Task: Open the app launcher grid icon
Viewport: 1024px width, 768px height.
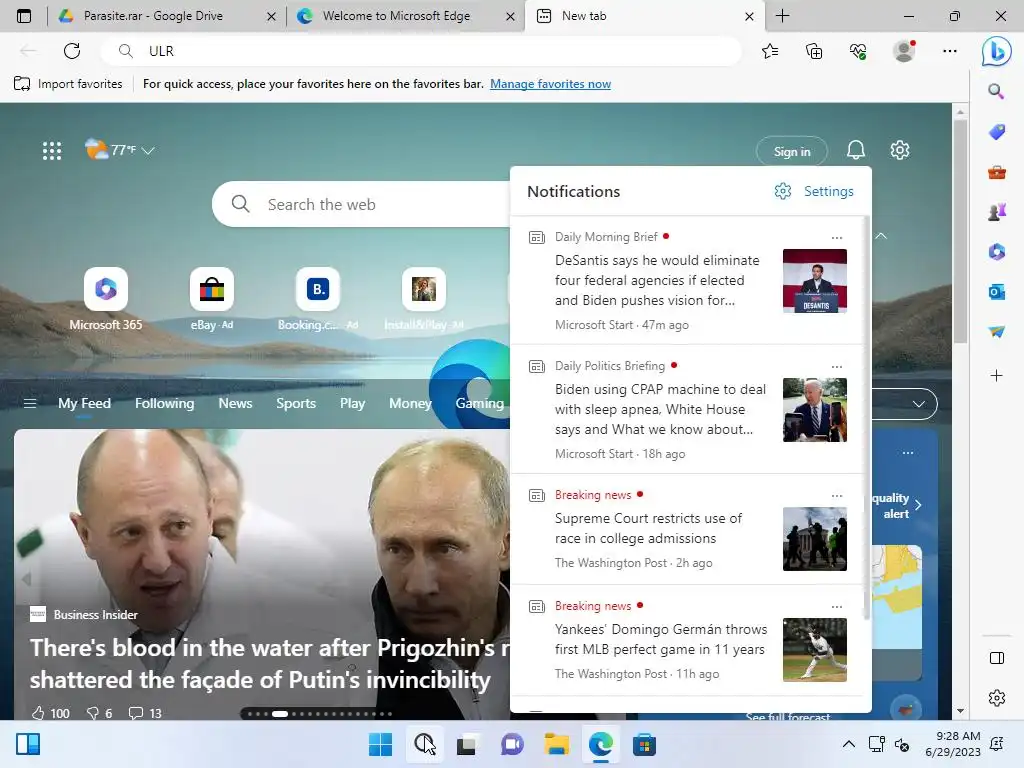Action: point(52,151)
